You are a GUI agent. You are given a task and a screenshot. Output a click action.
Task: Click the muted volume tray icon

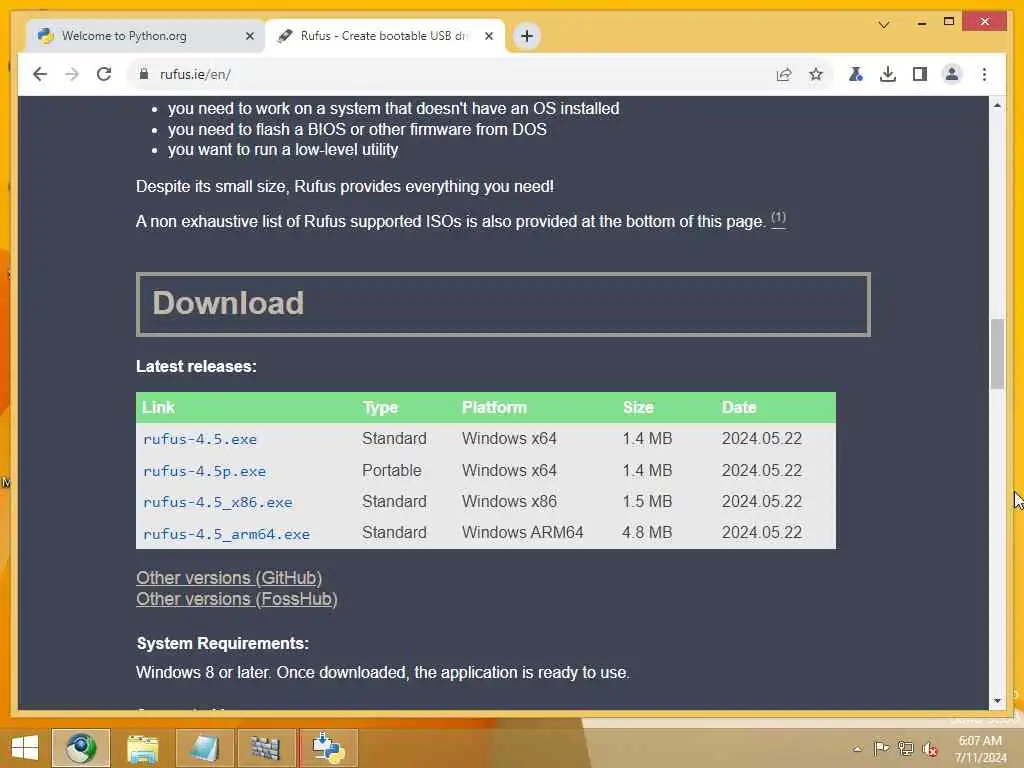tap(930, 749)
